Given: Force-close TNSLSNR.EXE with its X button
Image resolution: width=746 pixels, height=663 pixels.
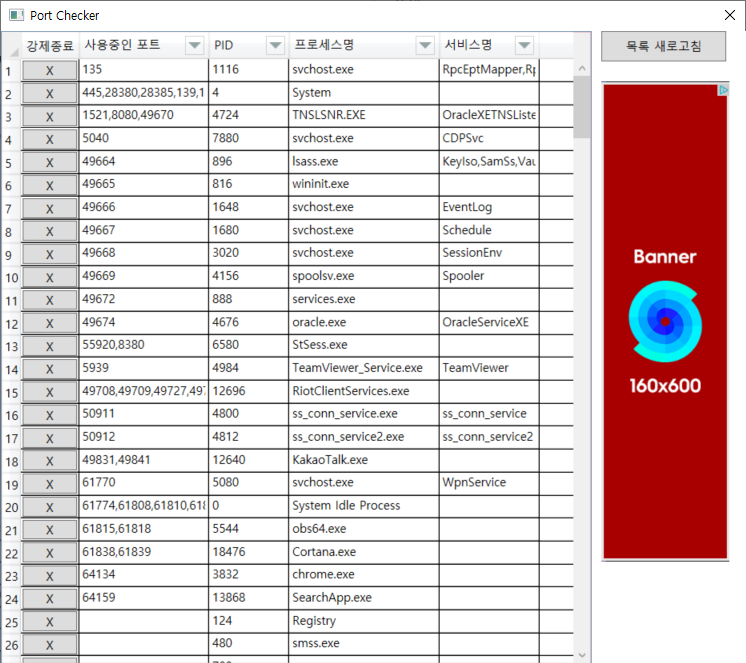Looking at the screenshot, I should pyautogui.click(x=49, y=116).
